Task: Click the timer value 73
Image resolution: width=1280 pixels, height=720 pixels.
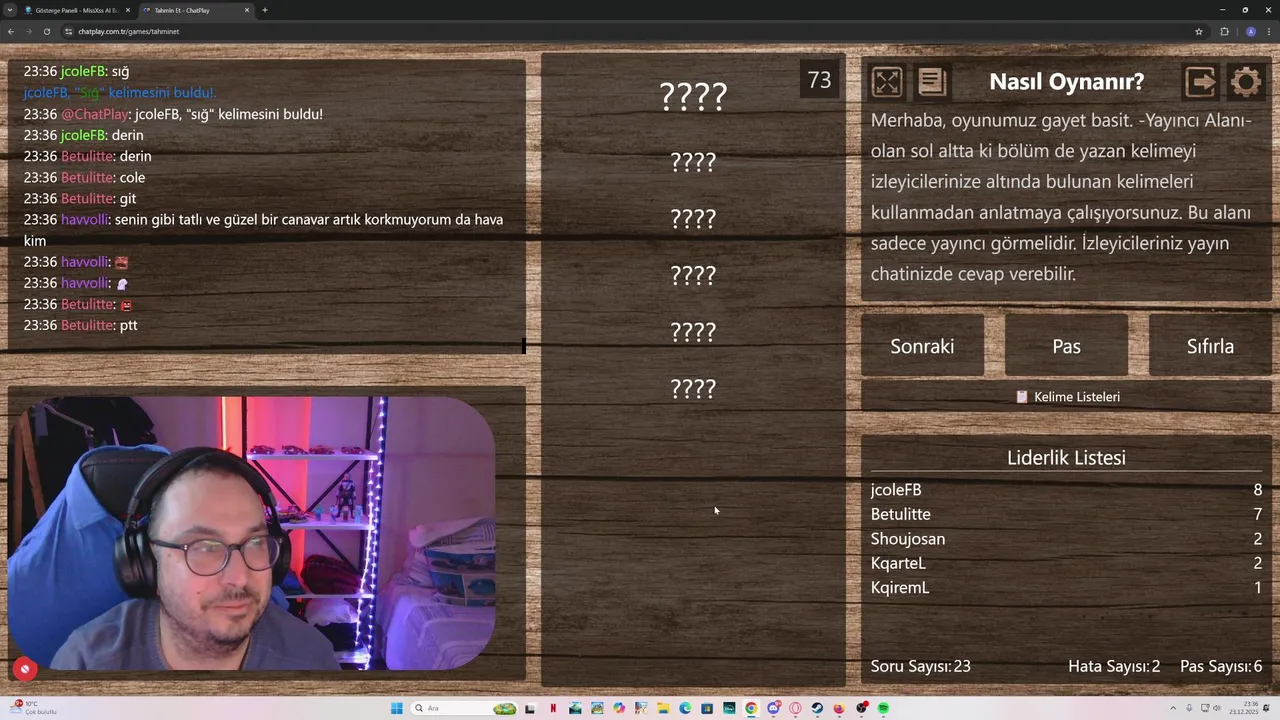Action: click(819, 80)
